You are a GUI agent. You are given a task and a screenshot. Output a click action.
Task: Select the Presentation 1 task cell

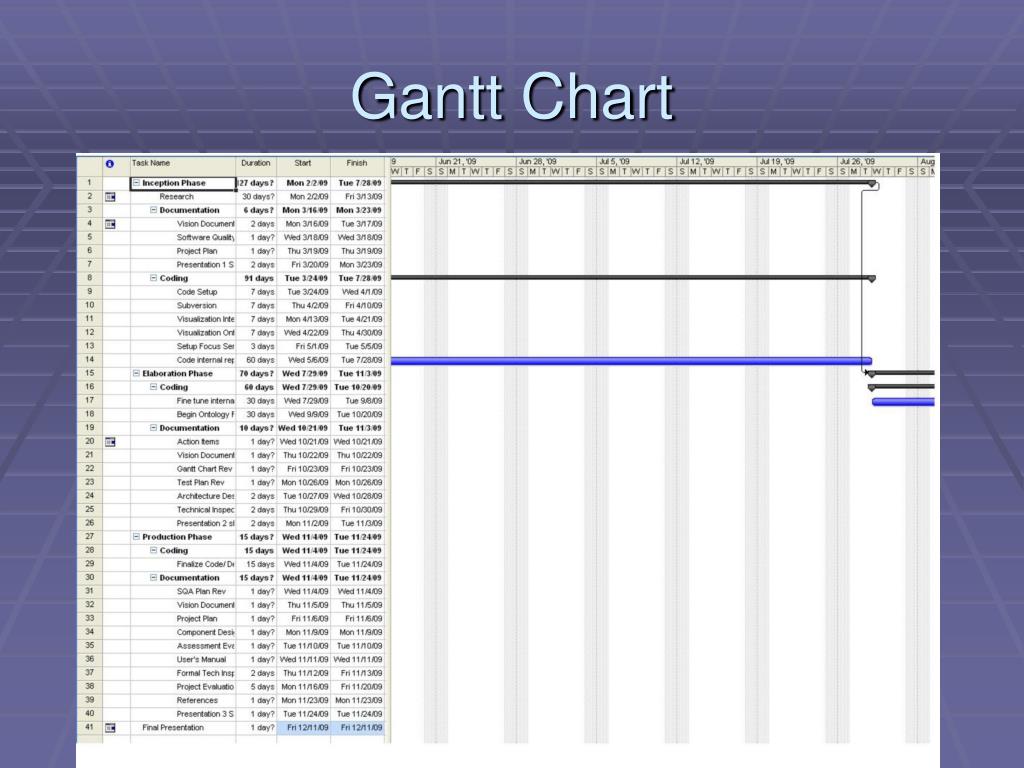click(x=183, y=265)
